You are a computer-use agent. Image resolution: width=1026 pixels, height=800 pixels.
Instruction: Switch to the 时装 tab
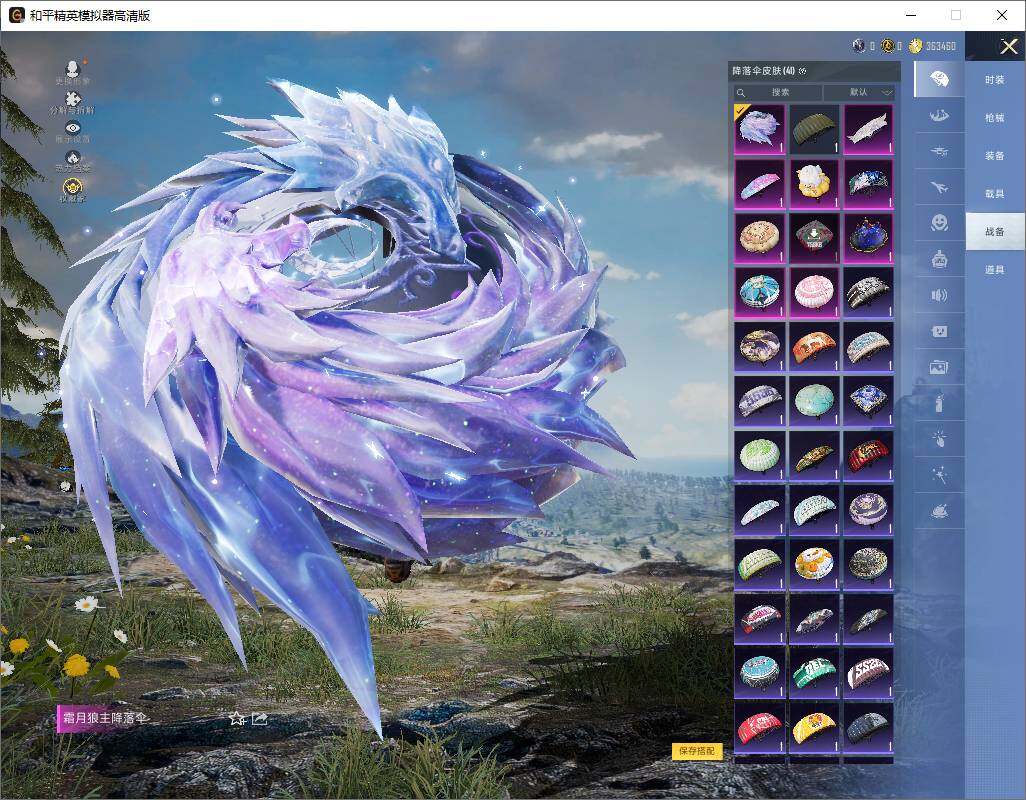(x=995, y=80)
